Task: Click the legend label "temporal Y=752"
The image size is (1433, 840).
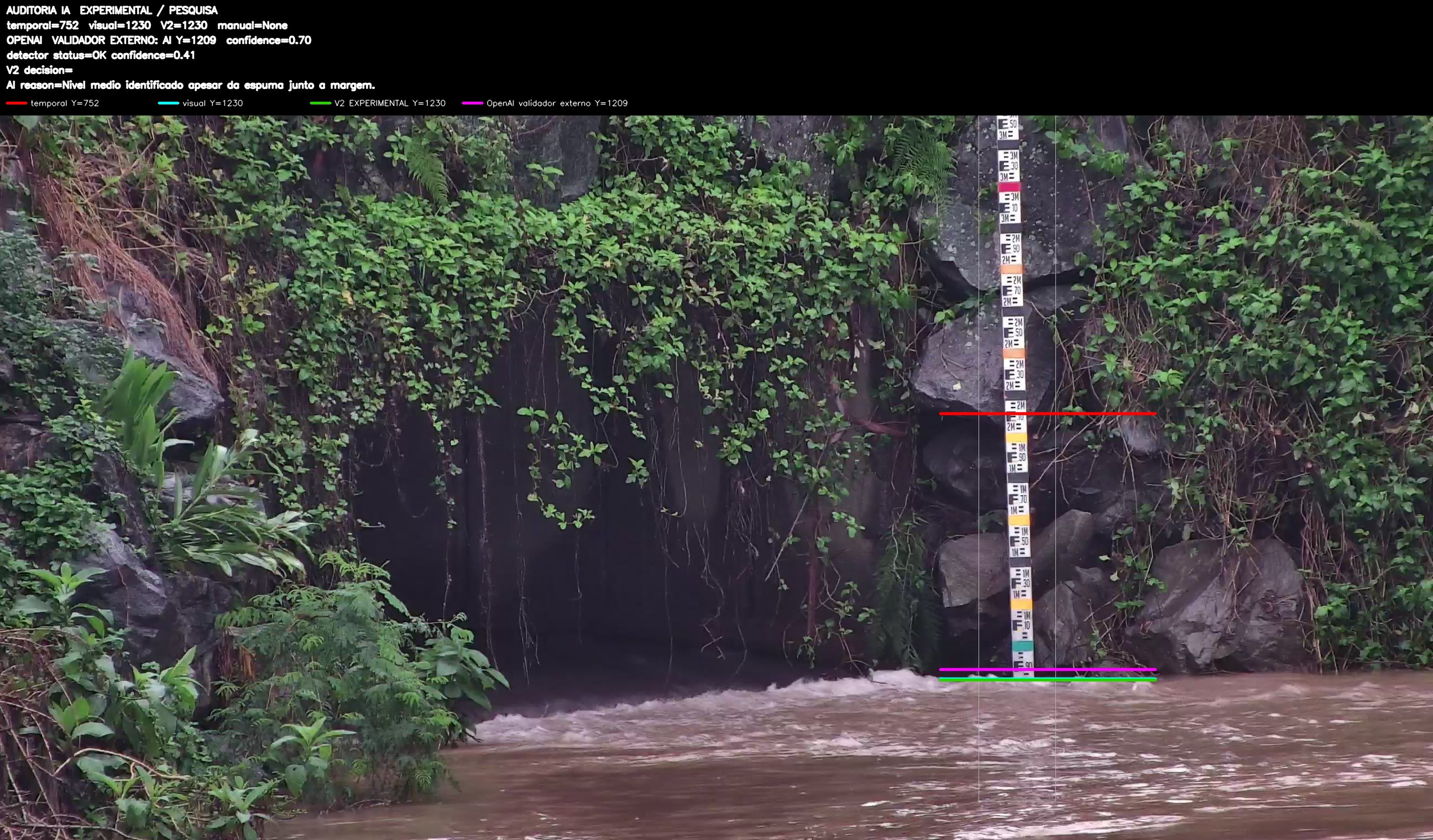Action: pyautogui.click(x=65, y=103)
